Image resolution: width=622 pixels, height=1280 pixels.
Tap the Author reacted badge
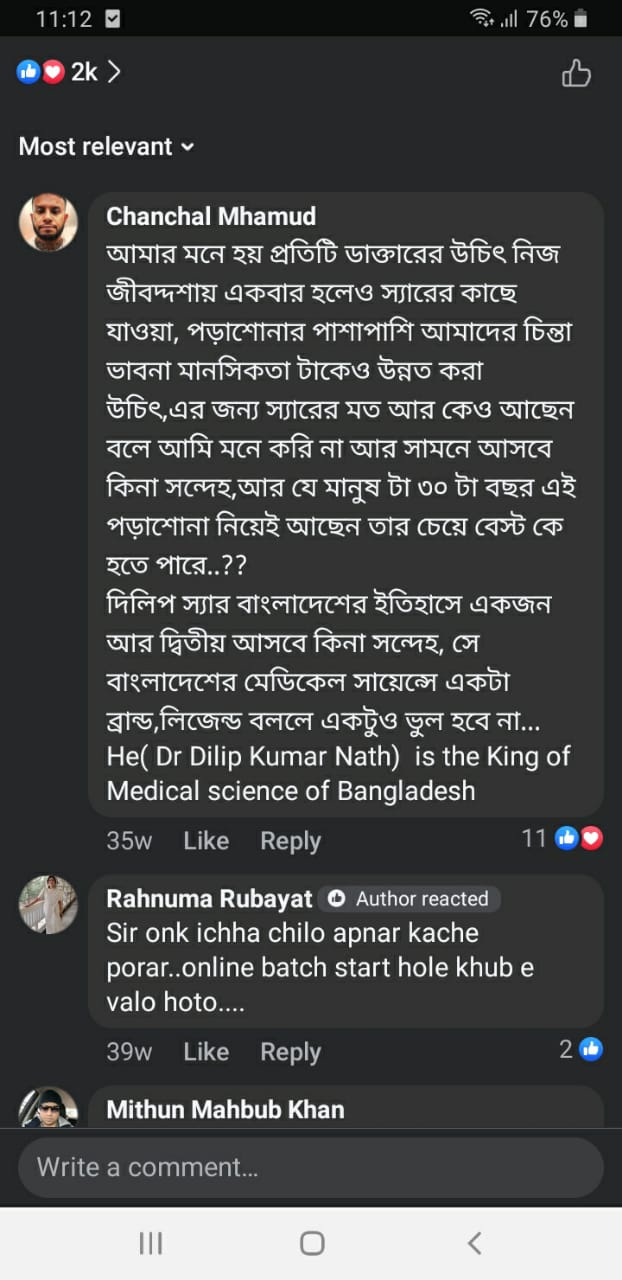[410, 899]
